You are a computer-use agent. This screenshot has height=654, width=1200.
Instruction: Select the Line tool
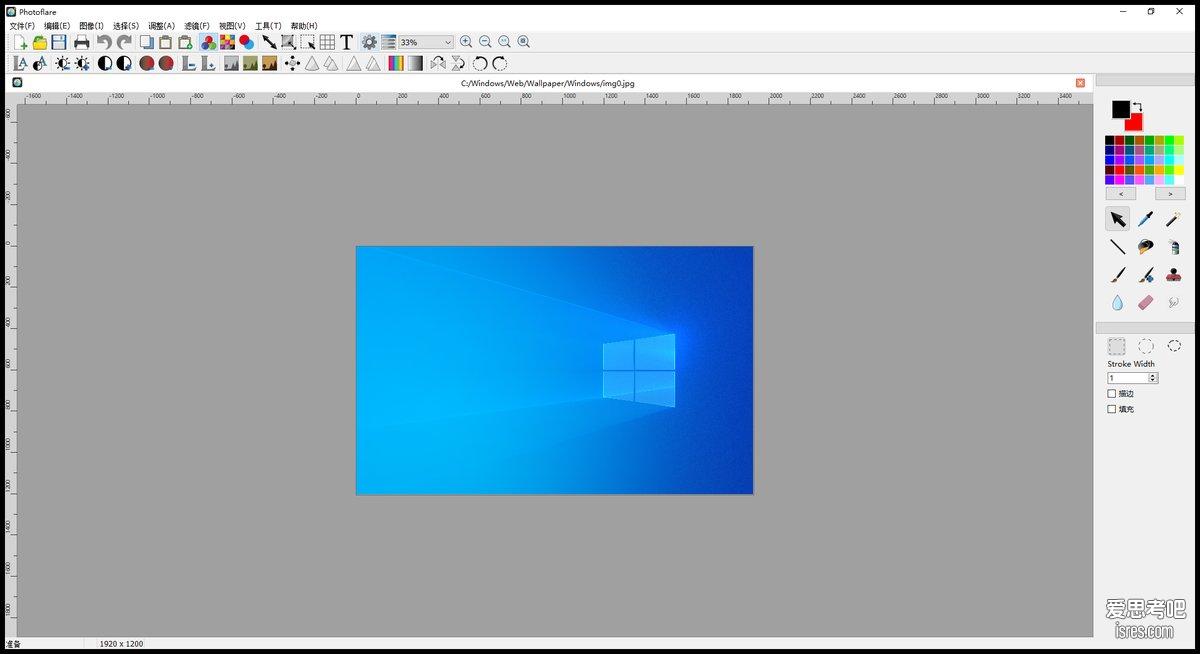[x=1117, y=247]
